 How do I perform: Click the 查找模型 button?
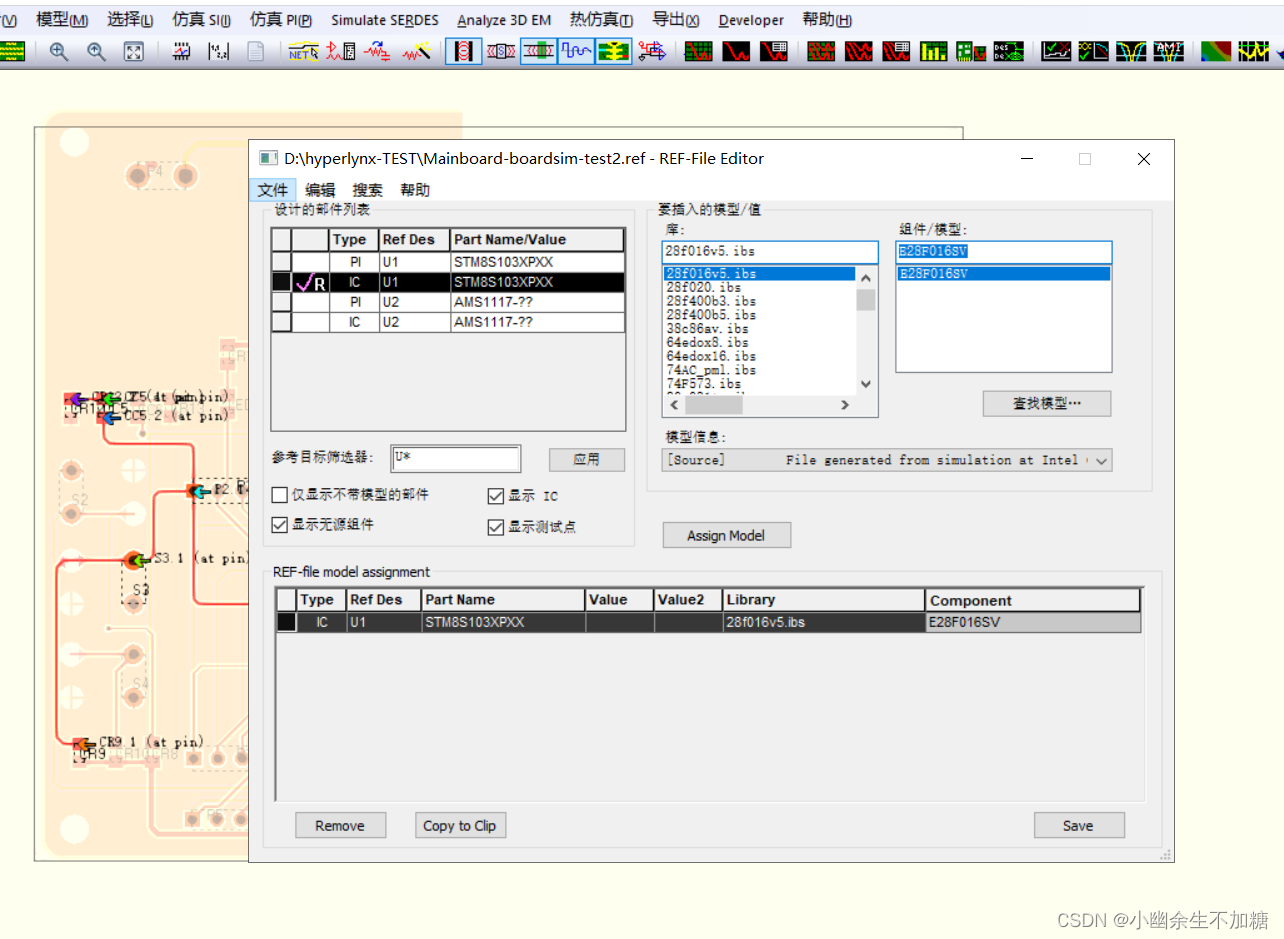(1047, 404)
